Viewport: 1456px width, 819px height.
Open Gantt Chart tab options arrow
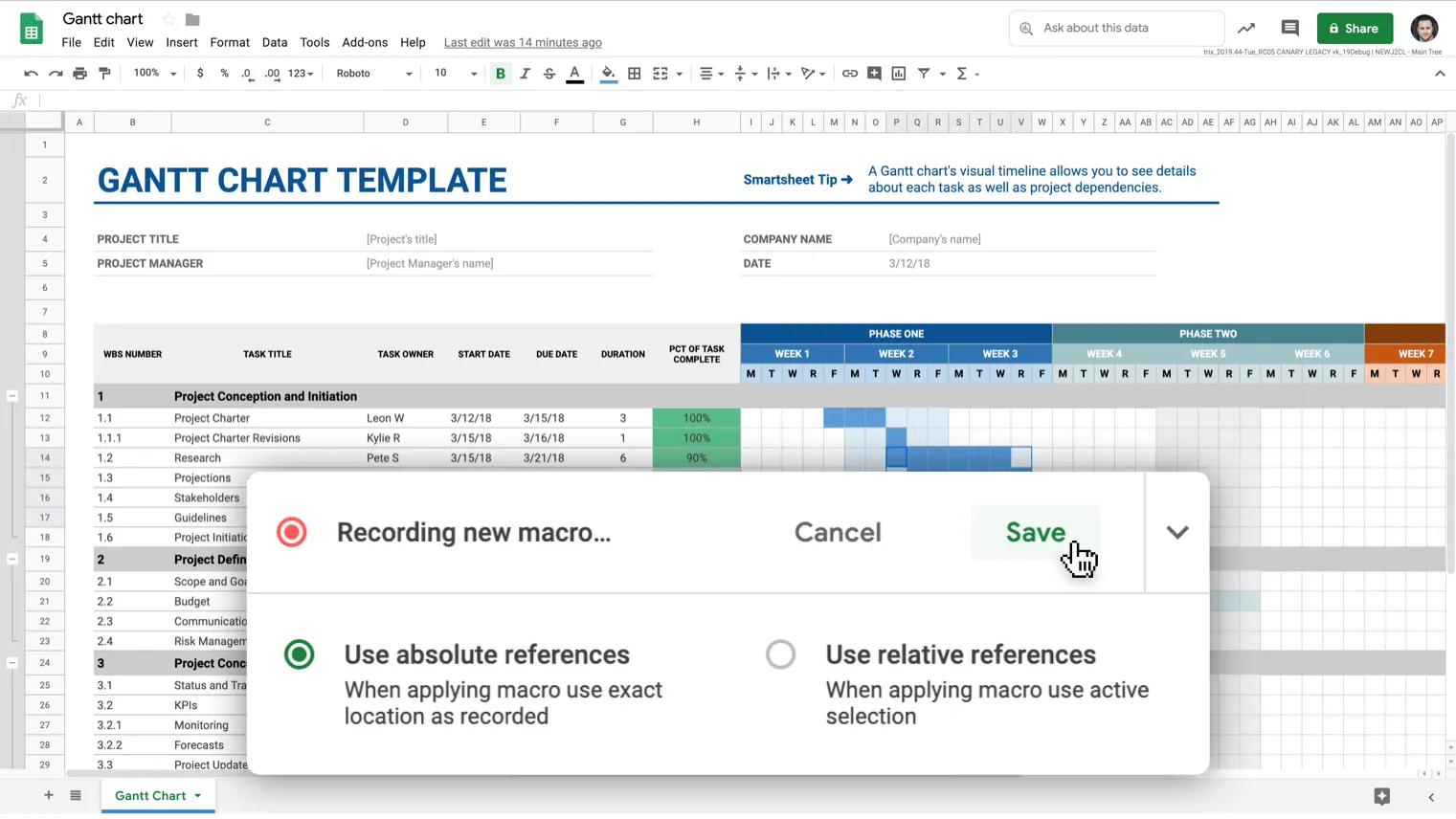[x=198, y=796]
